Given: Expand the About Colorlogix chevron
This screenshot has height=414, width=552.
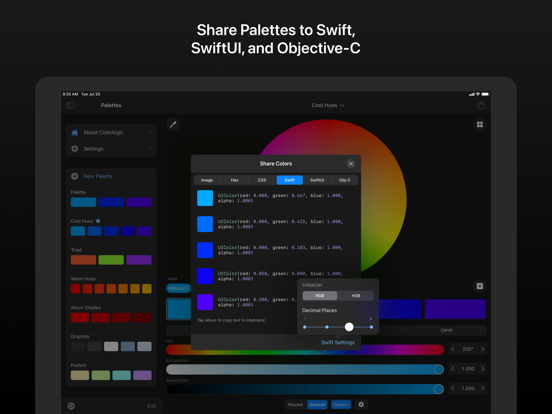Looking at the screenshot, I should coord(150,132).
